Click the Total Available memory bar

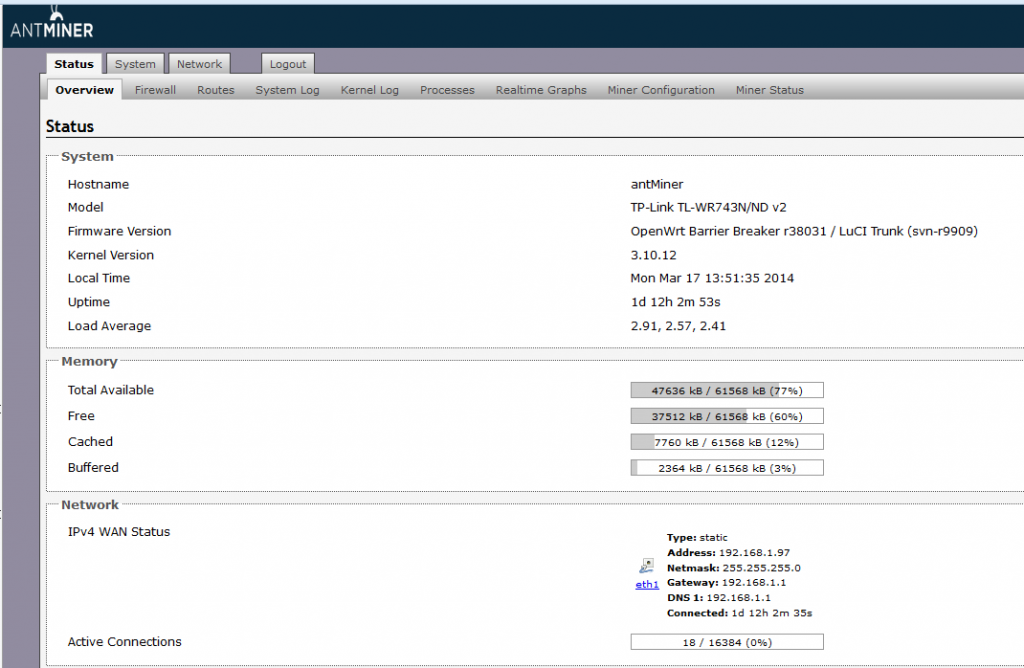[727, 390]
